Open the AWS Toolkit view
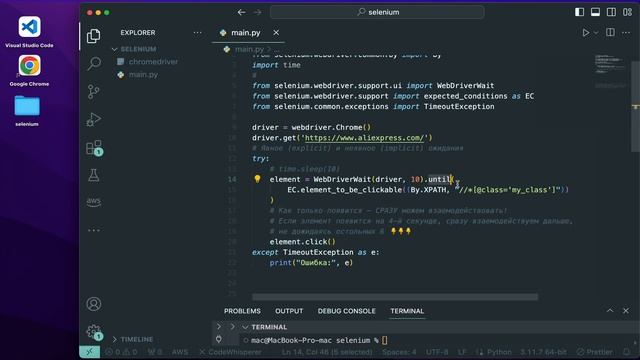640x360 pixels. [93, 202]
